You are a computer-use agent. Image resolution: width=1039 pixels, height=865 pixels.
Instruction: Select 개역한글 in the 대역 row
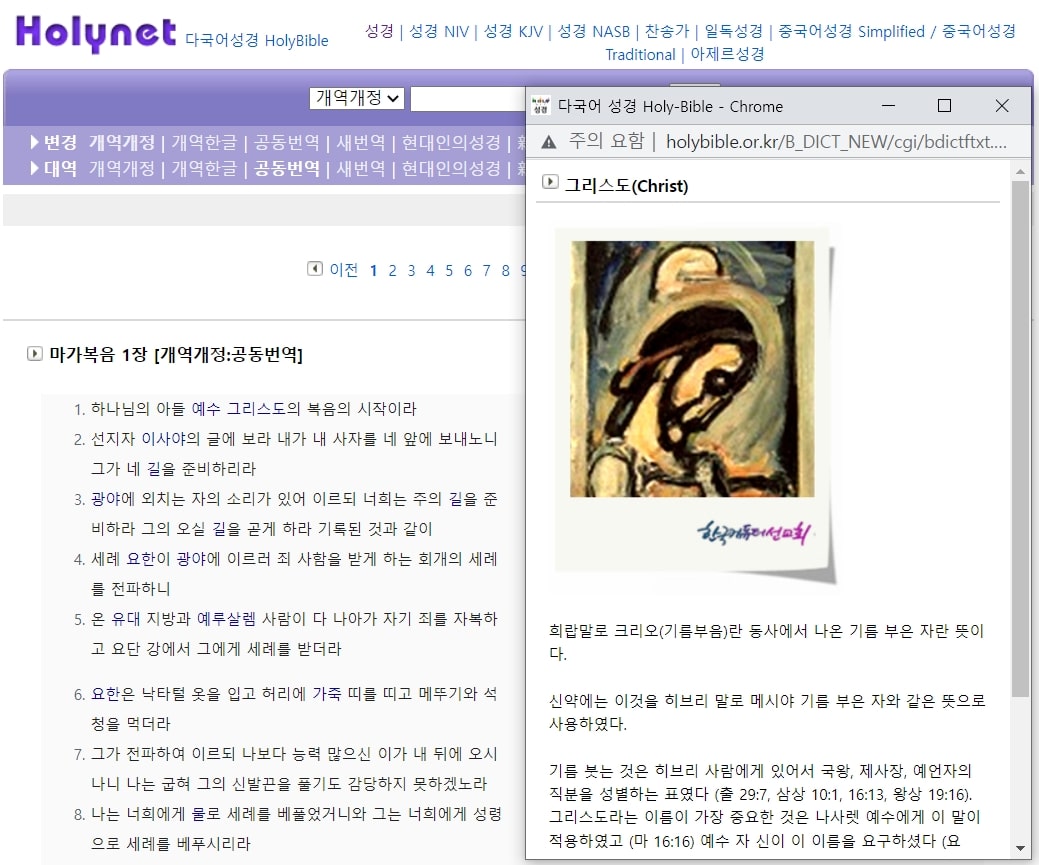point(204,169)
